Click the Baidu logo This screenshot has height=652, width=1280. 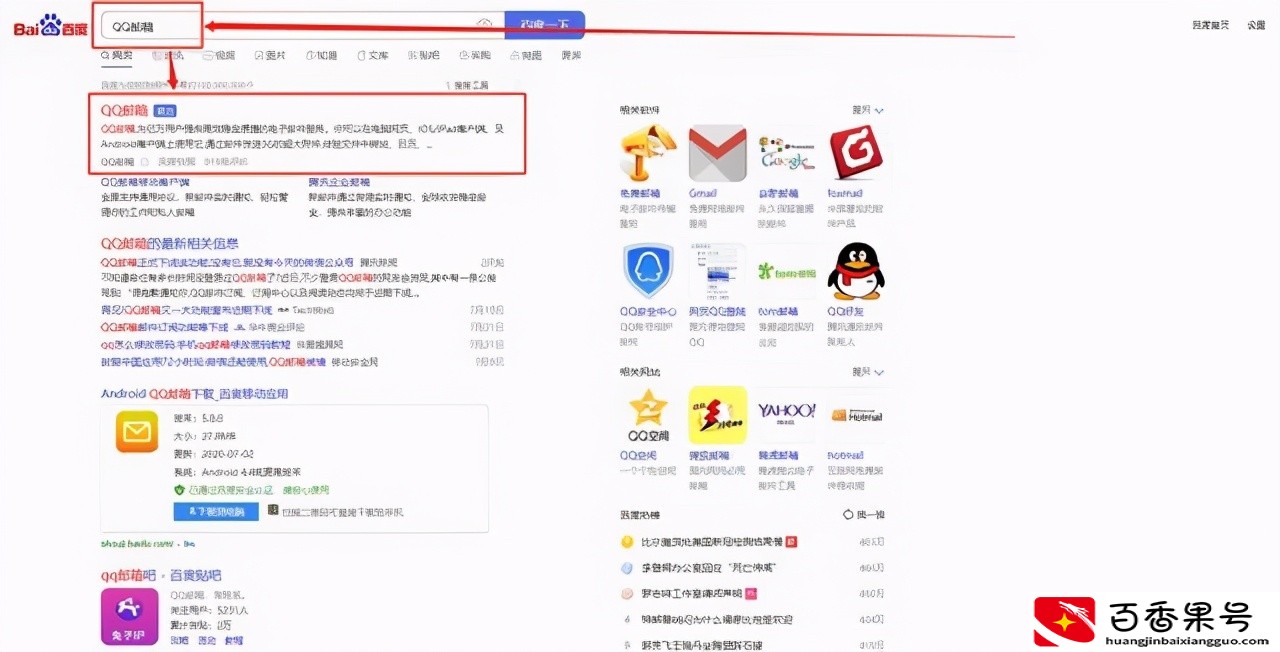50,25
